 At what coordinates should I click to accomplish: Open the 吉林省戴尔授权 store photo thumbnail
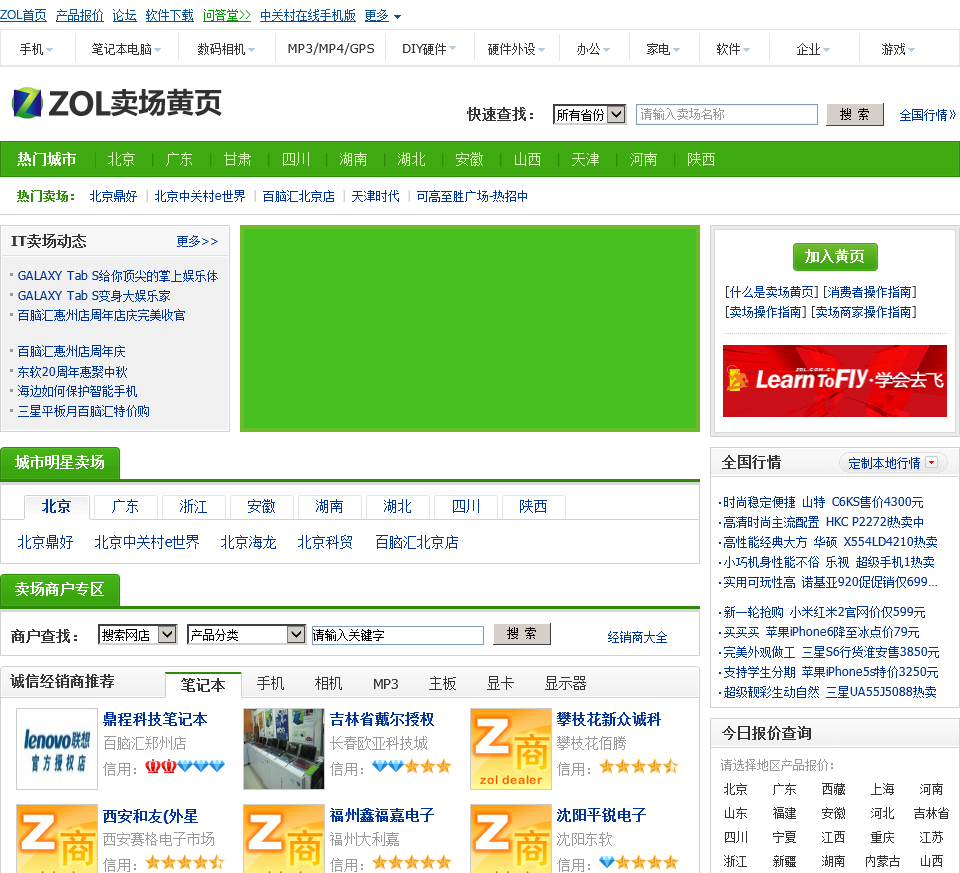point(283,749)
